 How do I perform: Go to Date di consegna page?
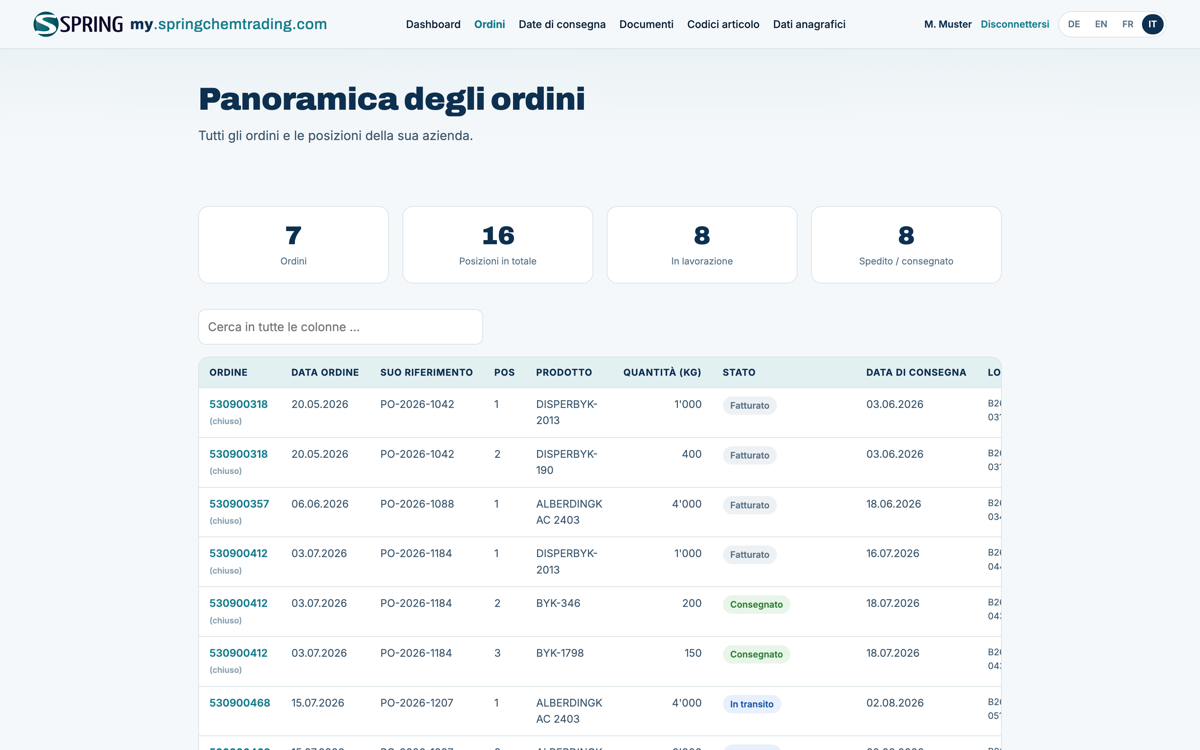click(x=562, y=24)
